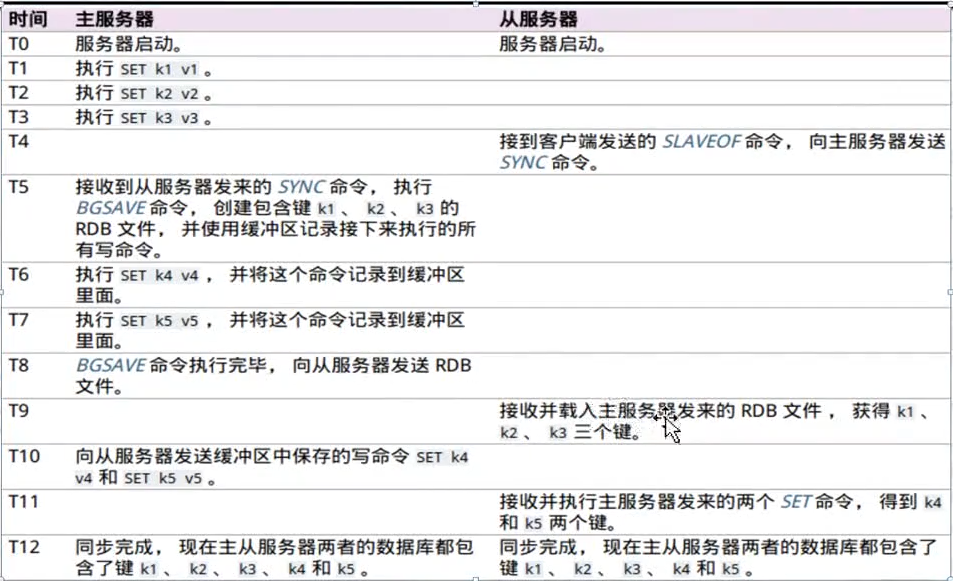Click the SYNC command text in row T4
The height and width of the screenshot is (581, 953).
pyautogui.click(x=523, y=163)
